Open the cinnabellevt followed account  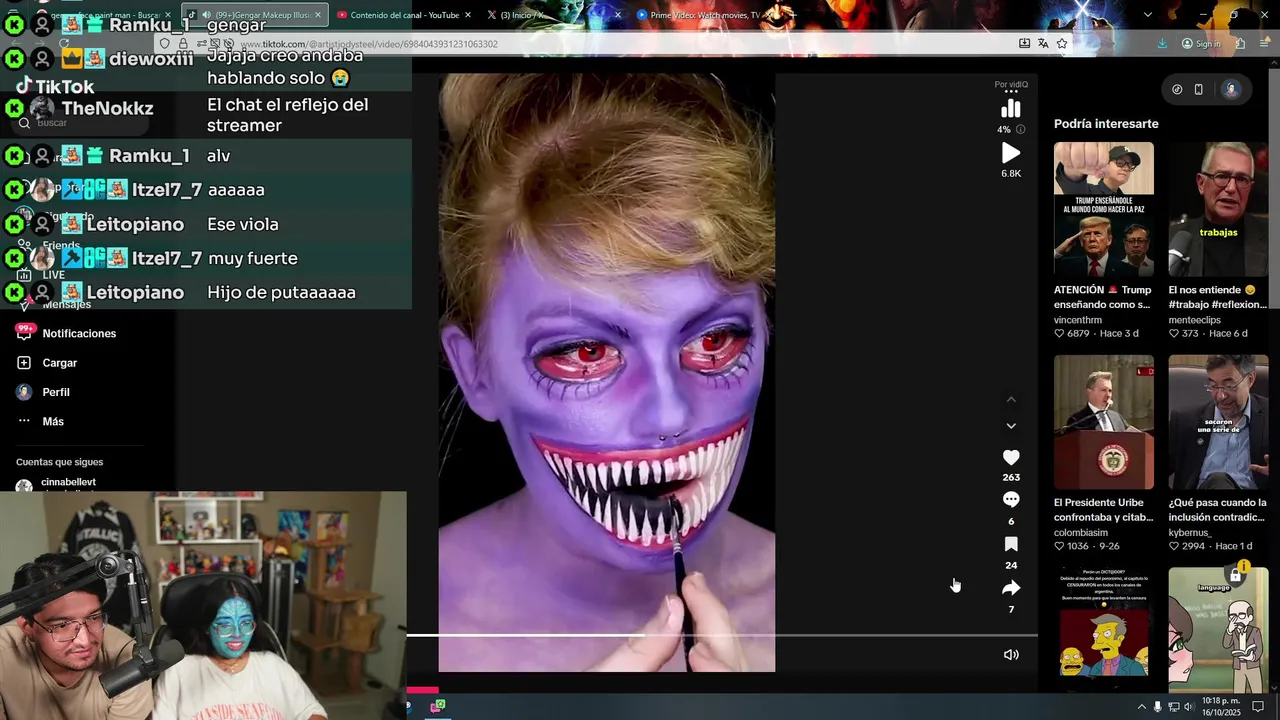[69, 482]
